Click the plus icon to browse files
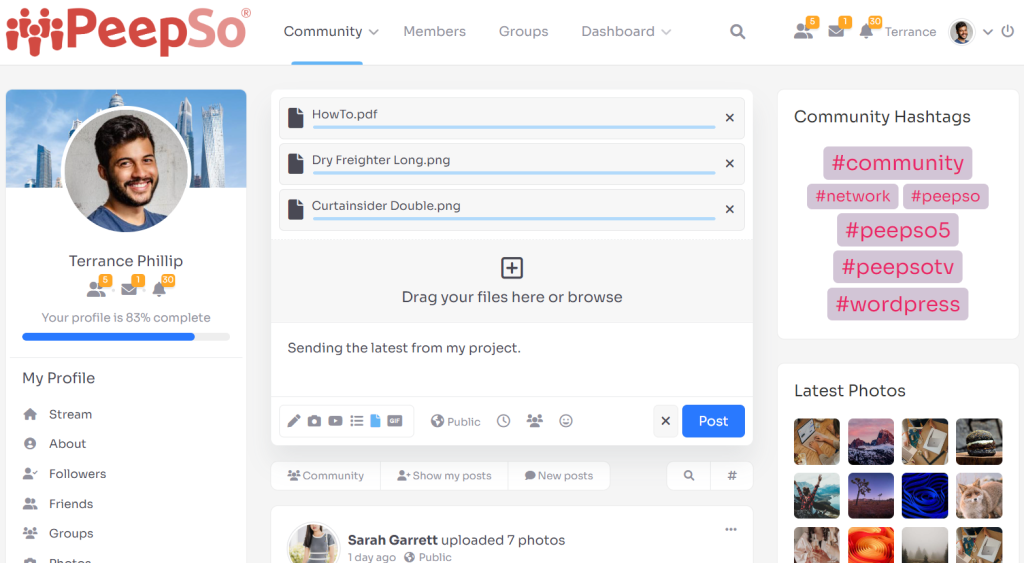 click(512, 268)
